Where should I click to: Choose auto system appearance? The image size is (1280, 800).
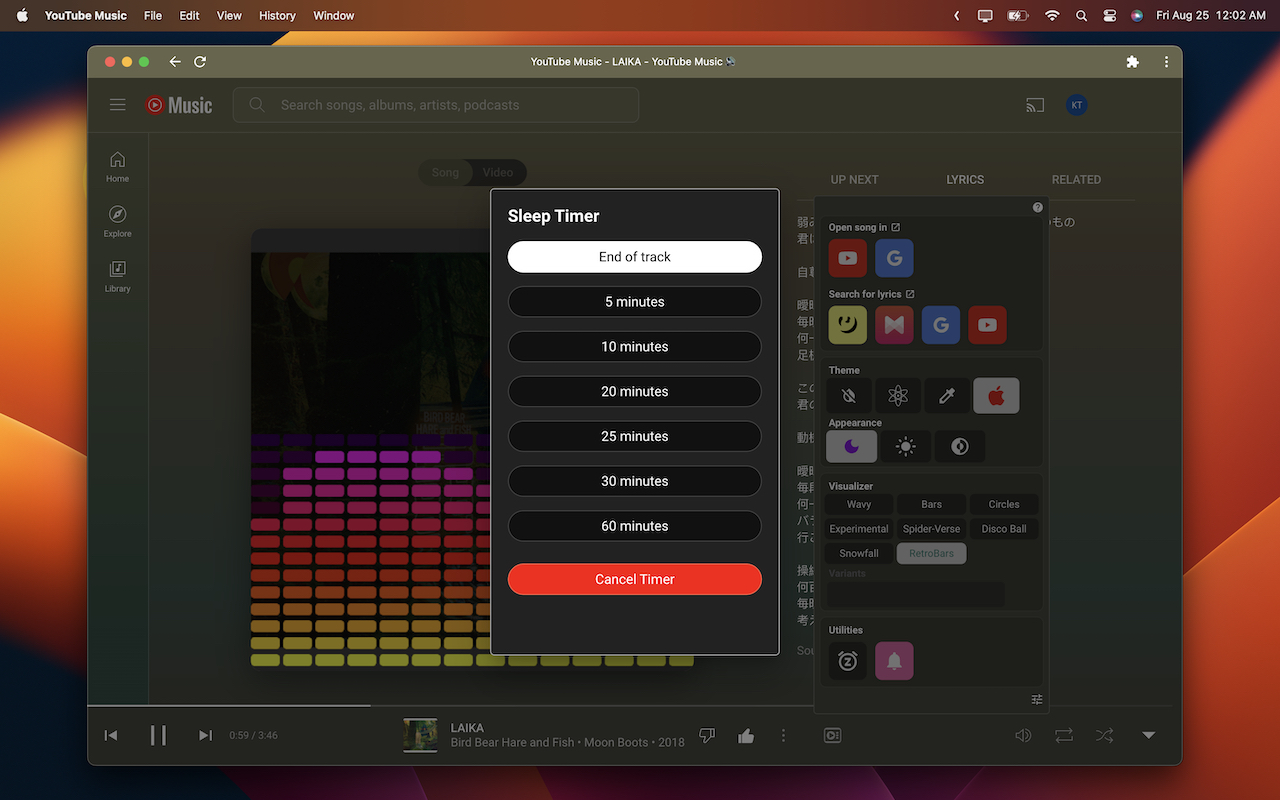pyautogui.click(x=960, y=447)
